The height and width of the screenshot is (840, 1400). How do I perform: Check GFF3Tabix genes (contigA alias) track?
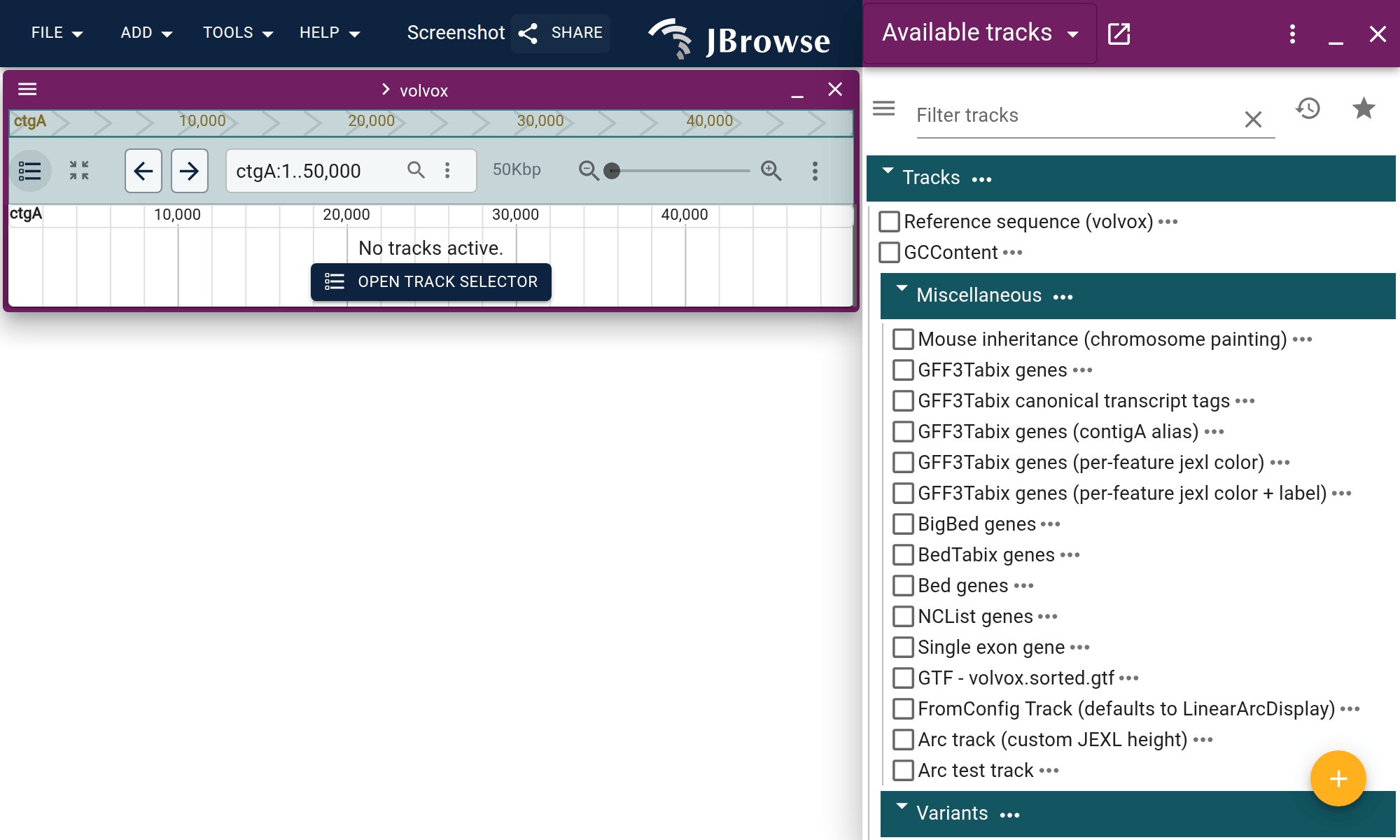point(903,432)
